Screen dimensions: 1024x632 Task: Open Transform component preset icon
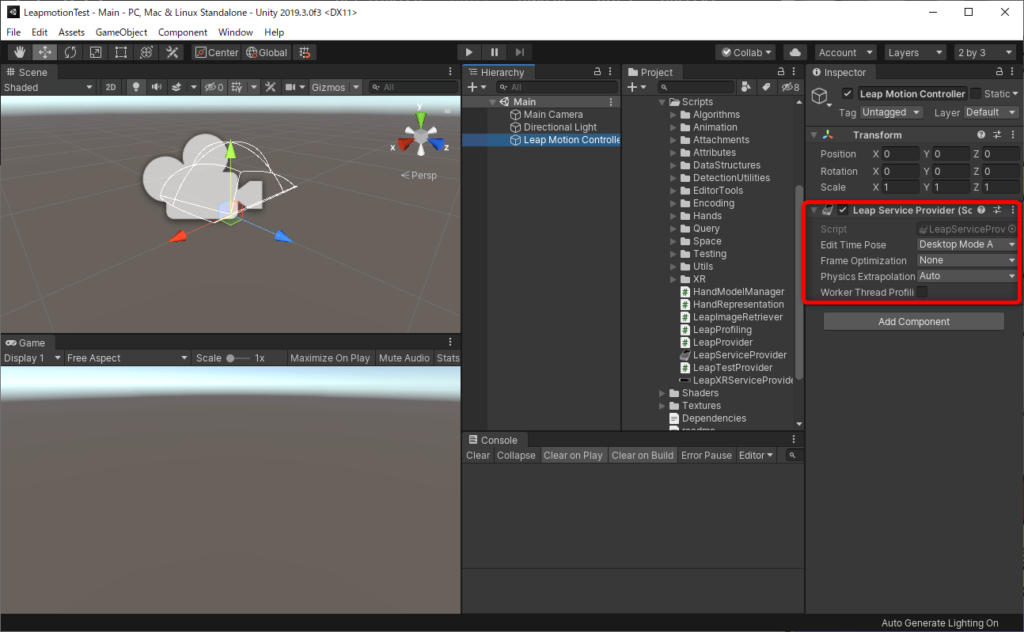[997, 134]
